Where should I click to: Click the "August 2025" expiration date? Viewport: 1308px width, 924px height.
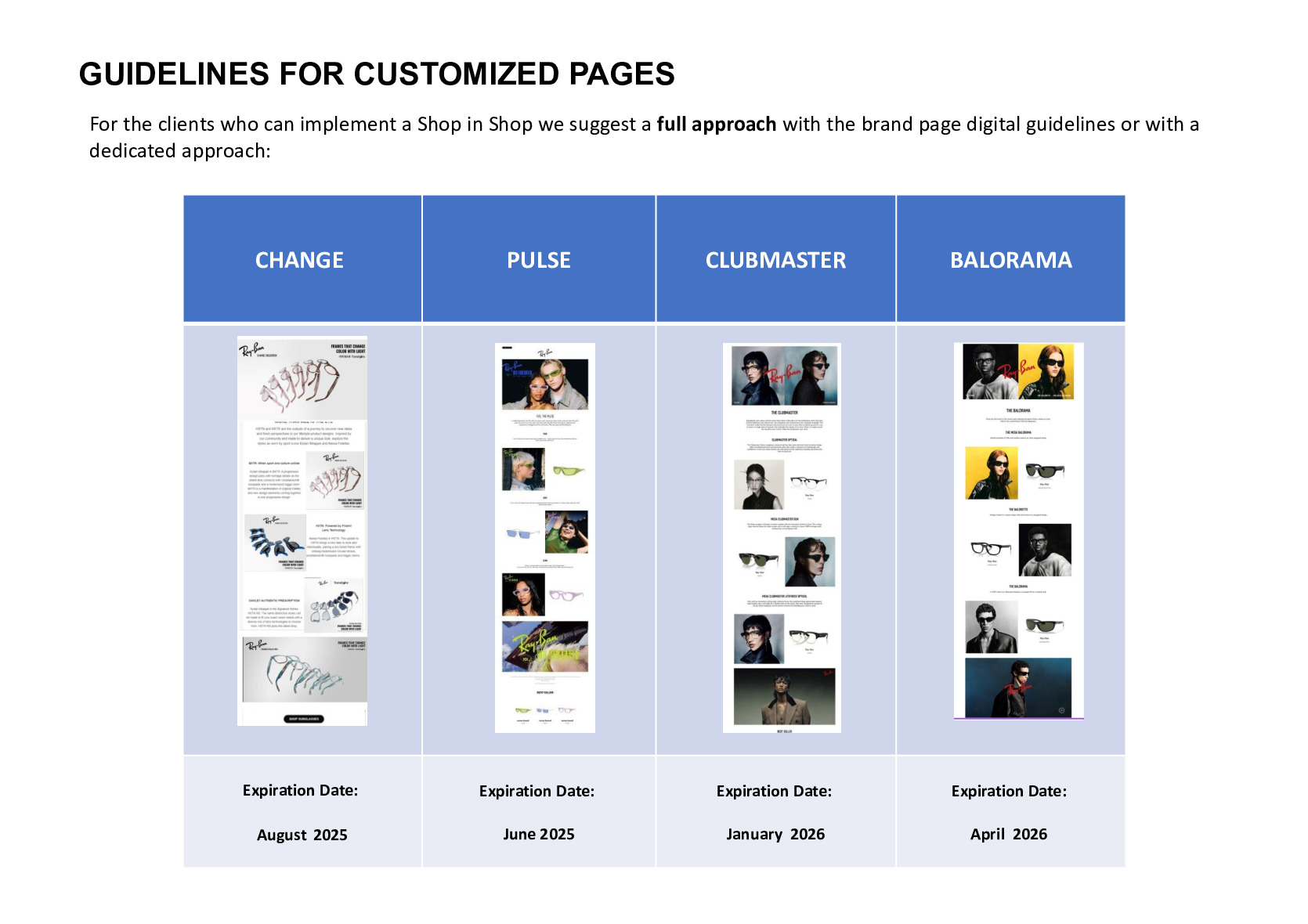[302, 835]
